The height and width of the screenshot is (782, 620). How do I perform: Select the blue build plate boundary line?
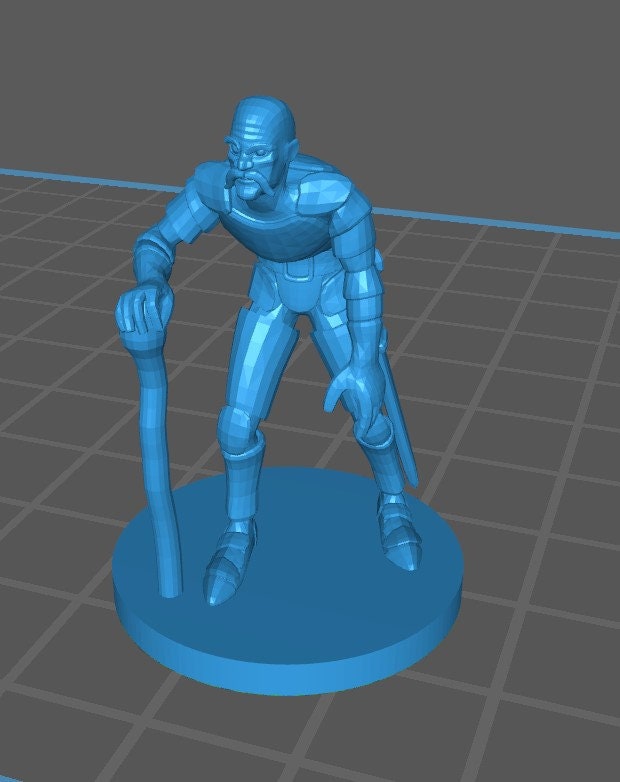[x=500, y=221]
